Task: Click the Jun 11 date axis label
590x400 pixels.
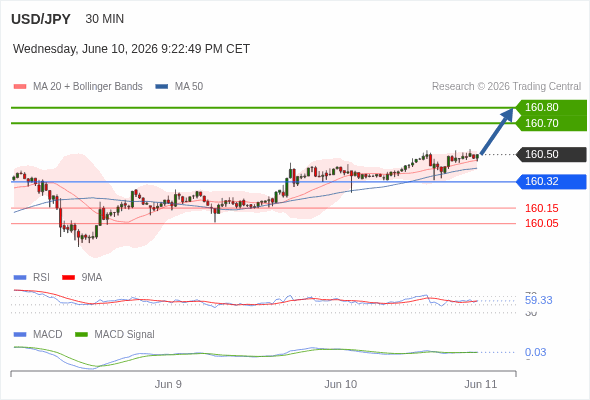Action: (481, 384)
